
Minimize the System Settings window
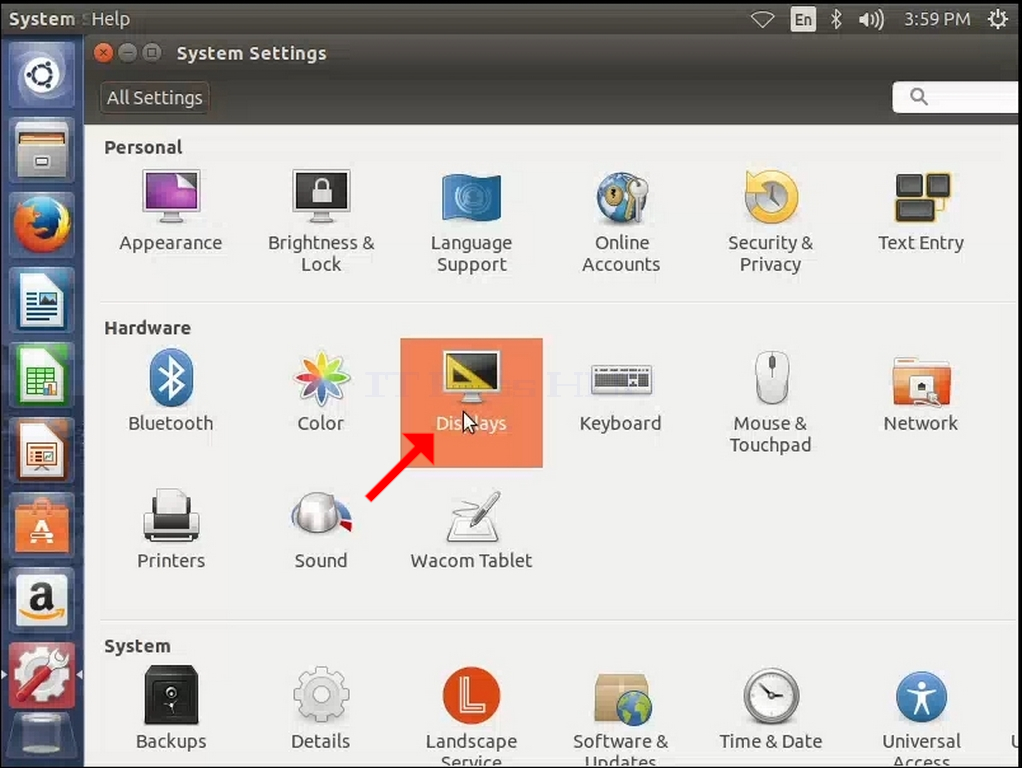click(x=128, y=52)
